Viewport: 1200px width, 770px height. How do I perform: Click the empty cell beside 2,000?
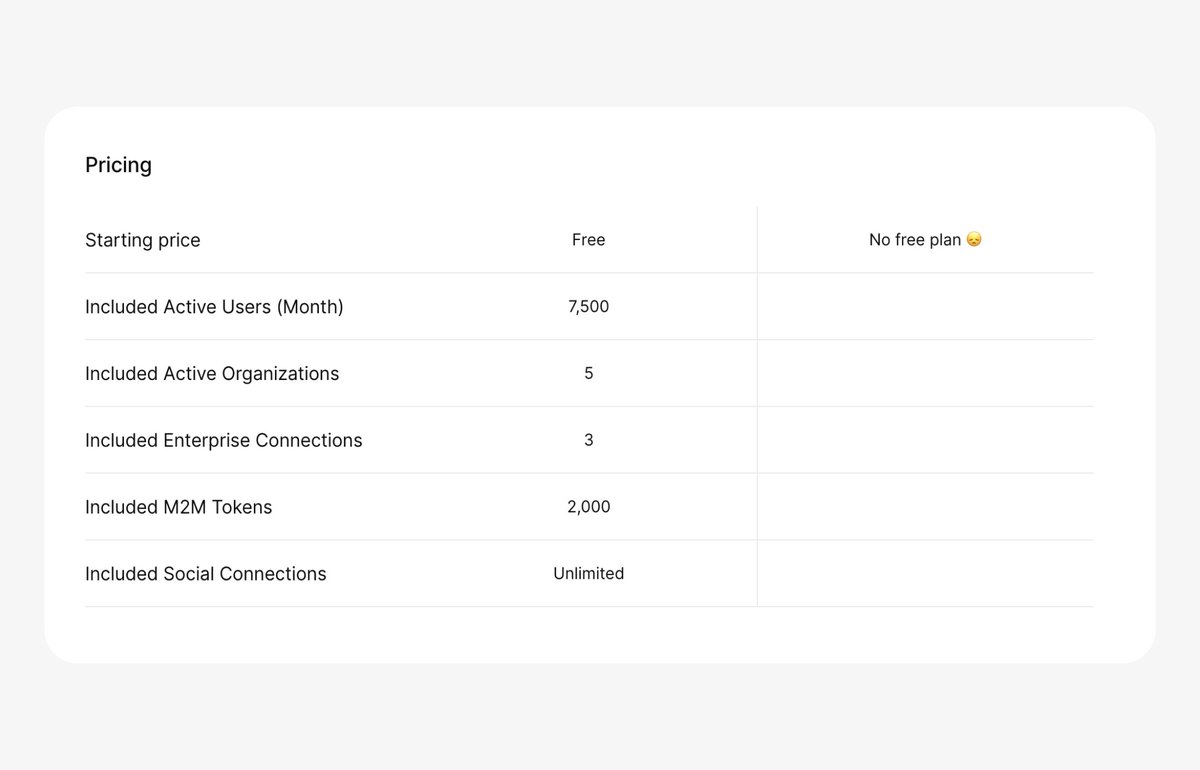pos(925,507)
